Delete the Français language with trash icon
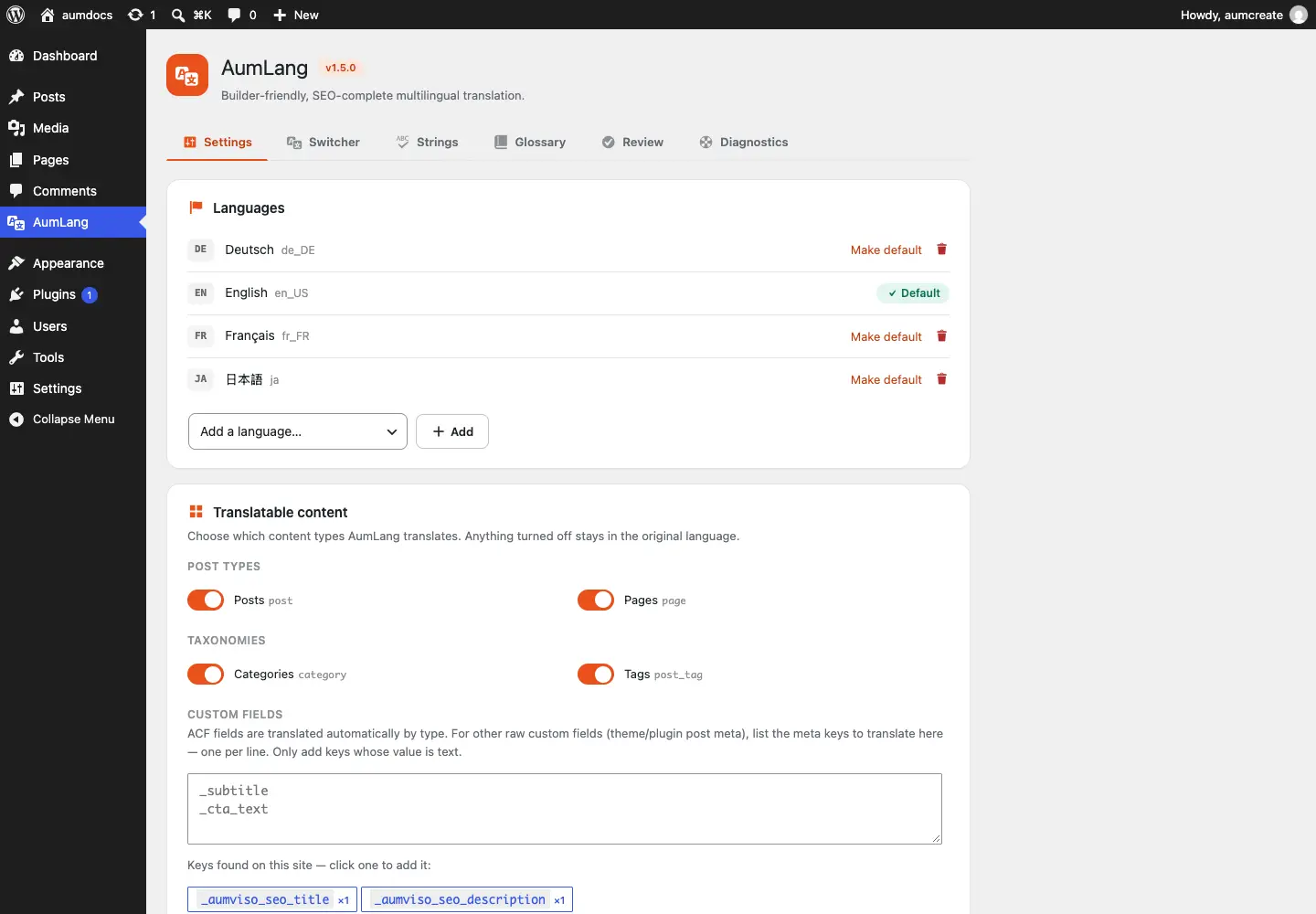The height and width of the screenshot is (914, 1316). 942,336
